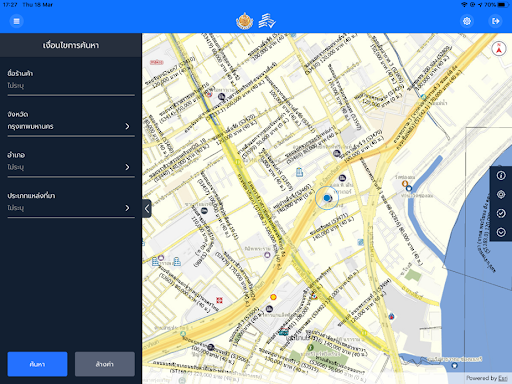Tap the blue star marker on the river
The width and height of the screenshot is (512, 384).
pos(454,366)
